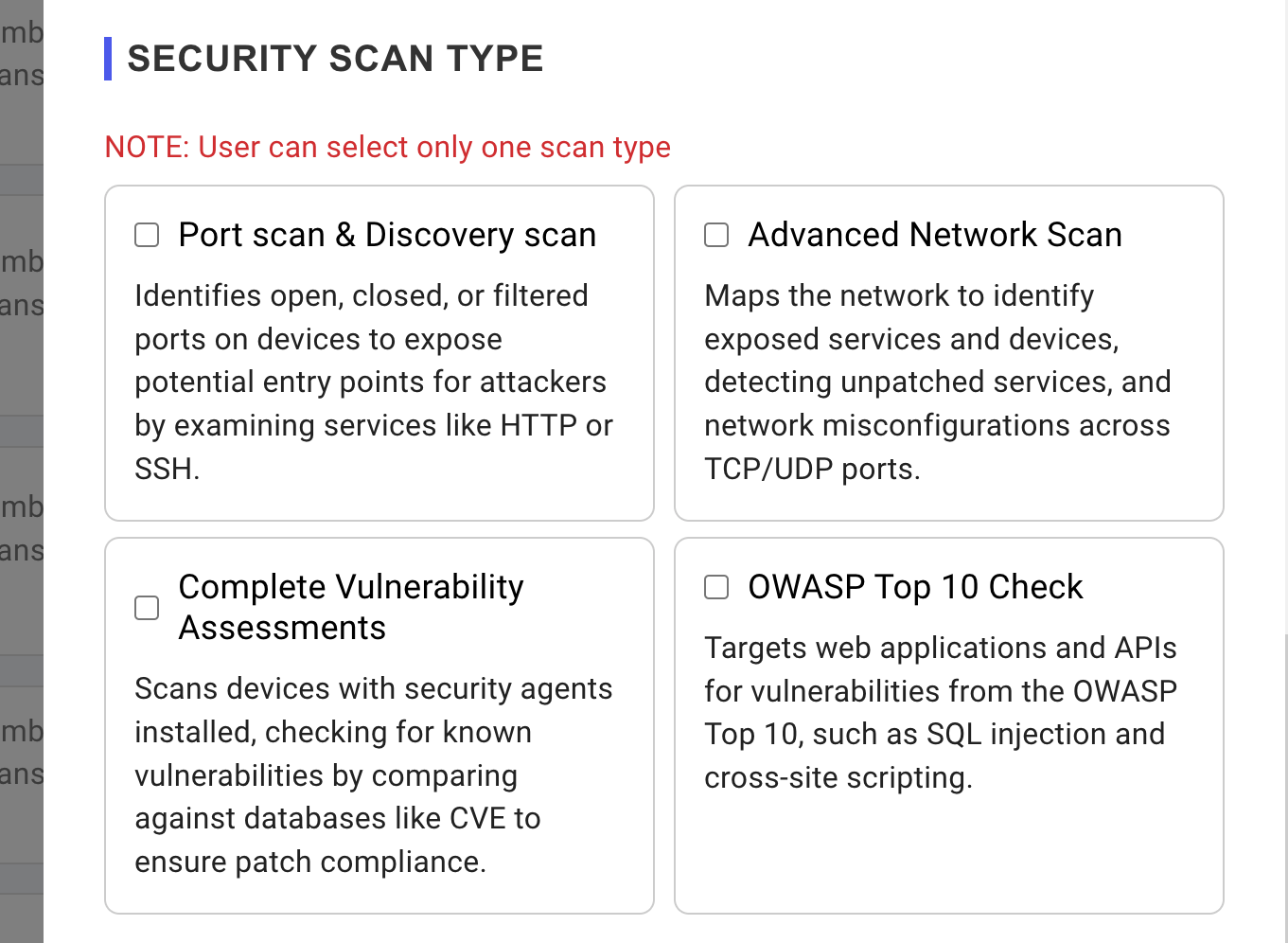Click the CVE patch compliance description text
The width and height of the screenshot is (1288, 943).
pyautogui.click(x=374, y=774)
